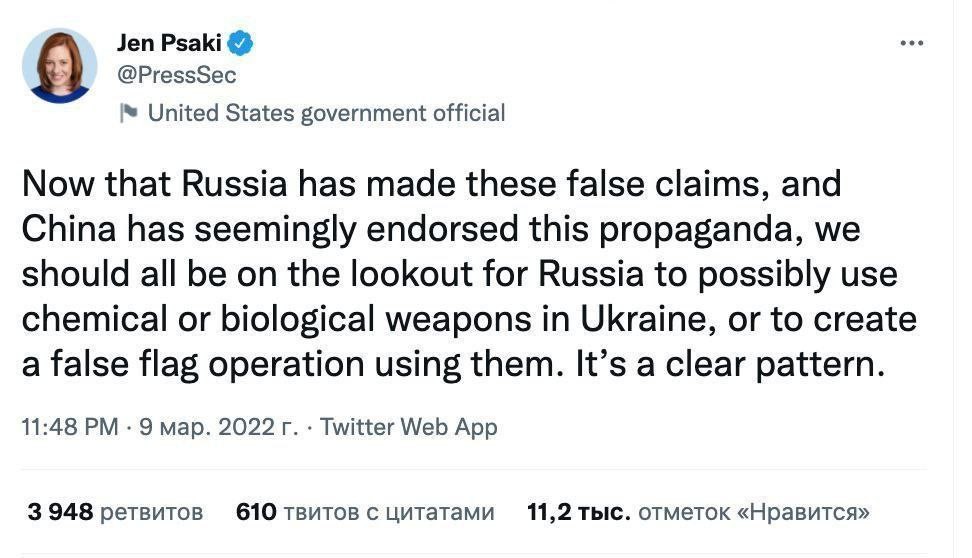The image size is (972, 558).
Task: Open the tweet's three-dot More menu
Action: pos(911,43)
